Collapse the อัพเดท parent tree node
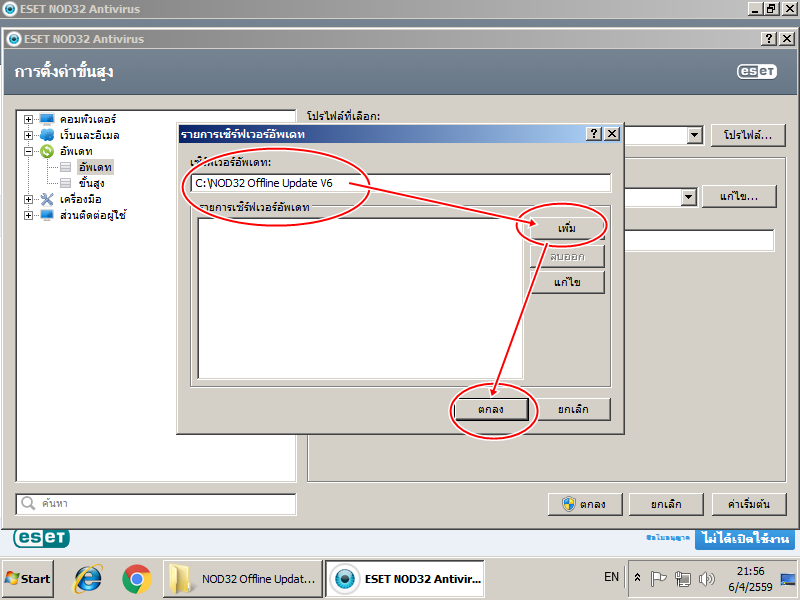This screenshot has width=800, height=600. (x=29, y=151)
